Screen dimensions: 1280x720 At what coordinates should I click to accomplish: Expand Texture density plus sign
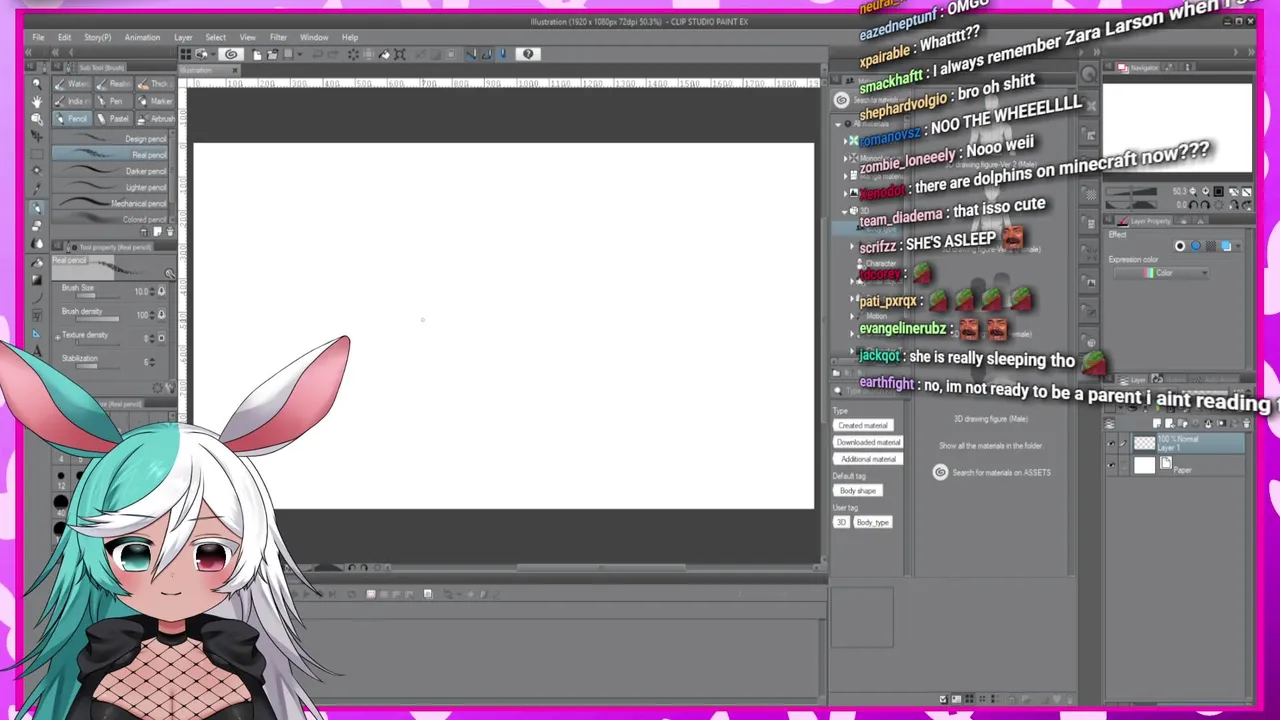pos(57,337)
